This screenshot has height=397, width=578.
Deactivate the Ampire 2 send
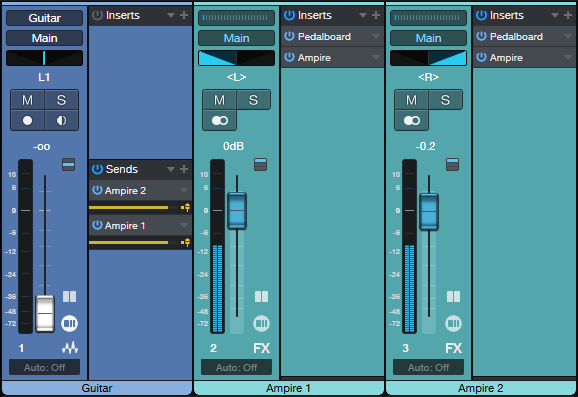[97, 190]
